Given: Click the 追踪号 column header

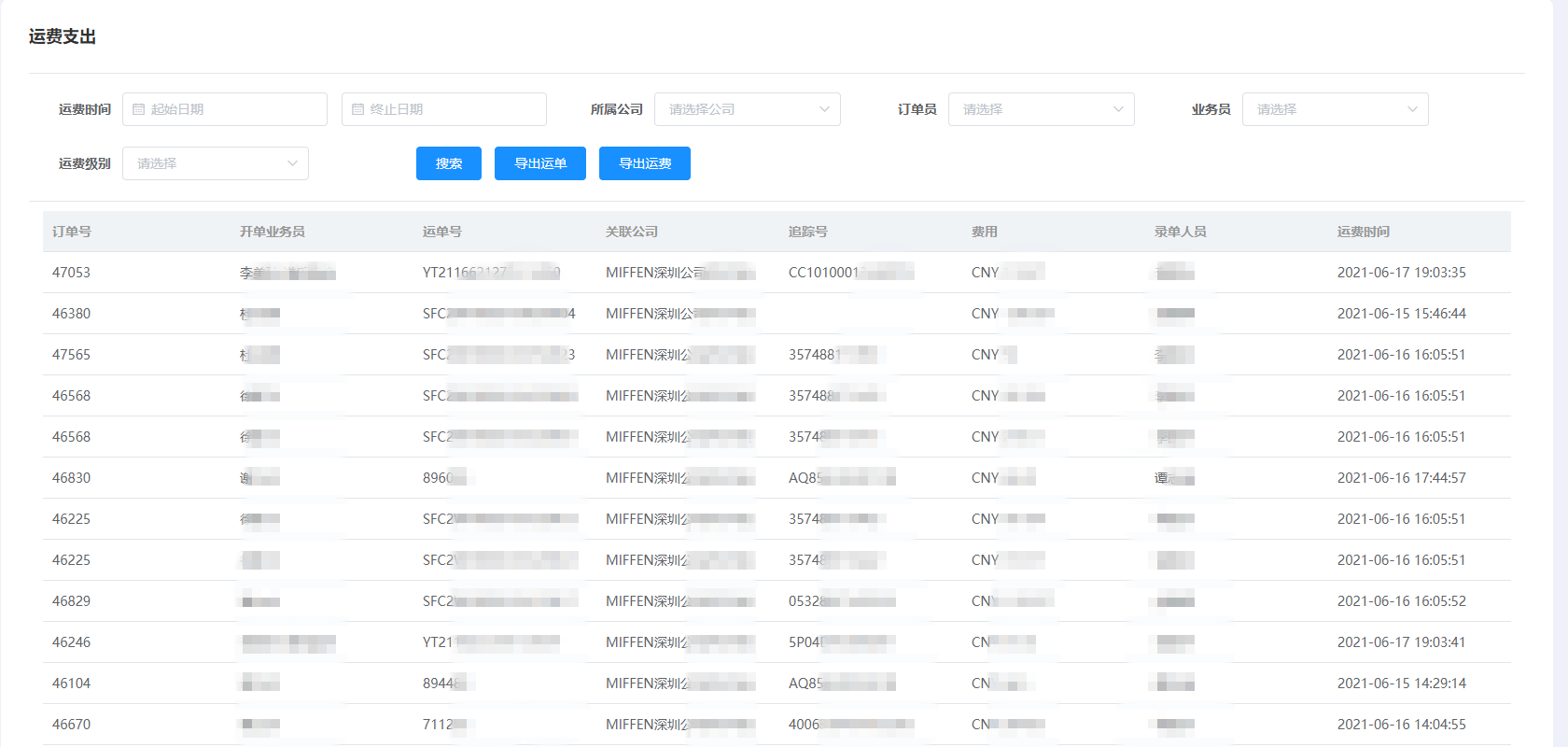Looking at the screenshot, I should [x=807, y=232].
